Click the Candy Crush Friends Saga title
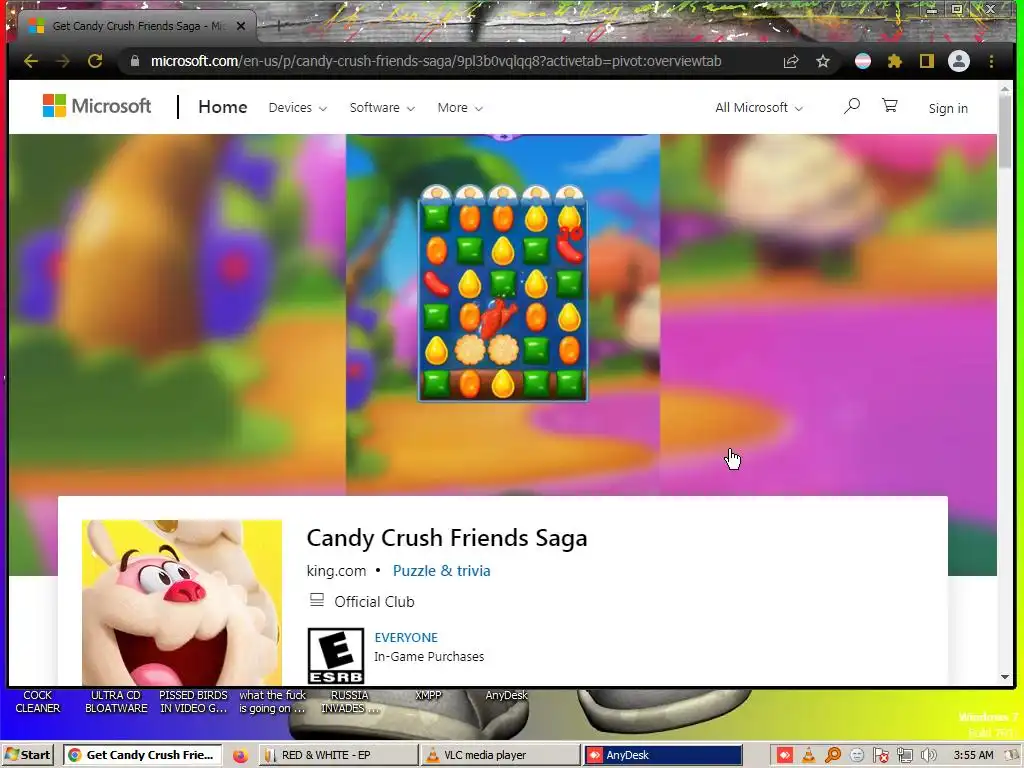This screenshot has width=1024, height=768. (447, 537)
